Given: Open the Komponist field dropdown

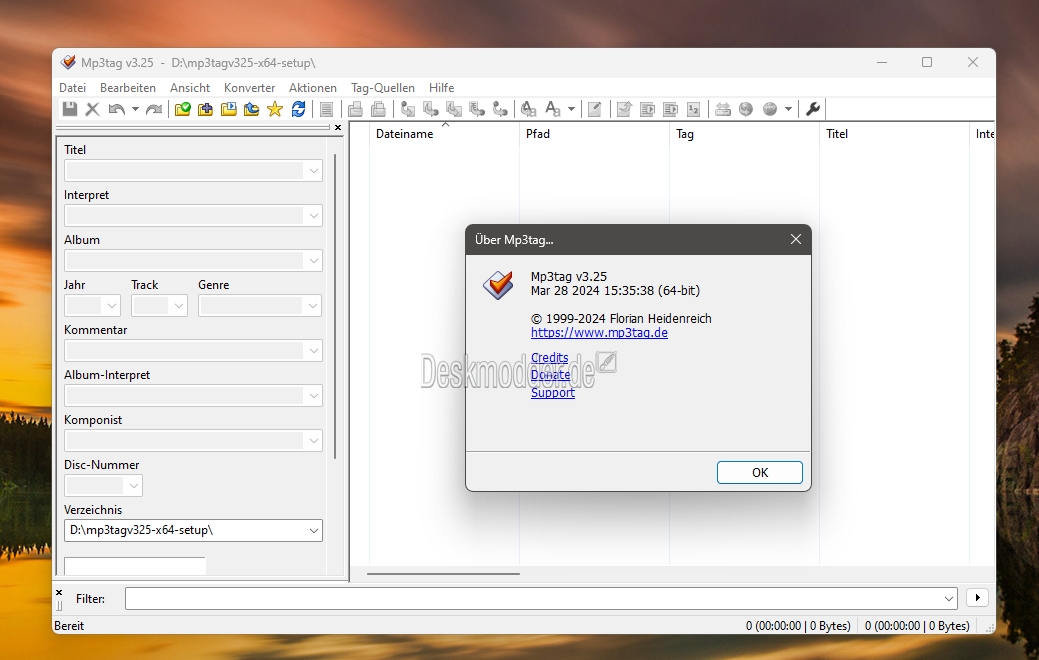Looking at the screenshot, I should [313, 441].
